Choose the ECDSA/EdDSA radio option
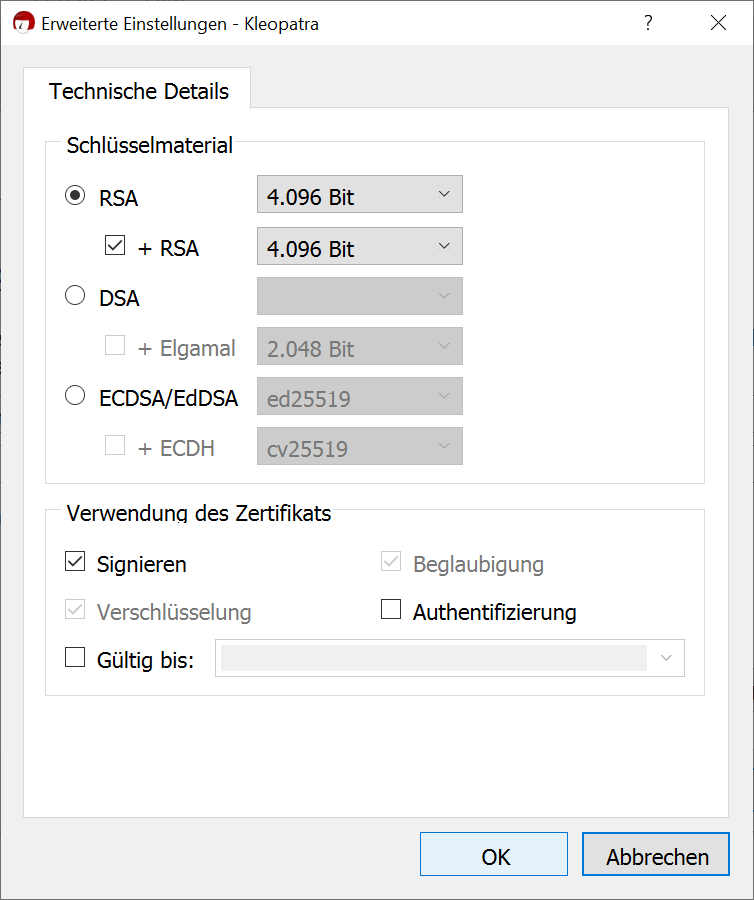 pyautogui.click(x=75, y=397)
